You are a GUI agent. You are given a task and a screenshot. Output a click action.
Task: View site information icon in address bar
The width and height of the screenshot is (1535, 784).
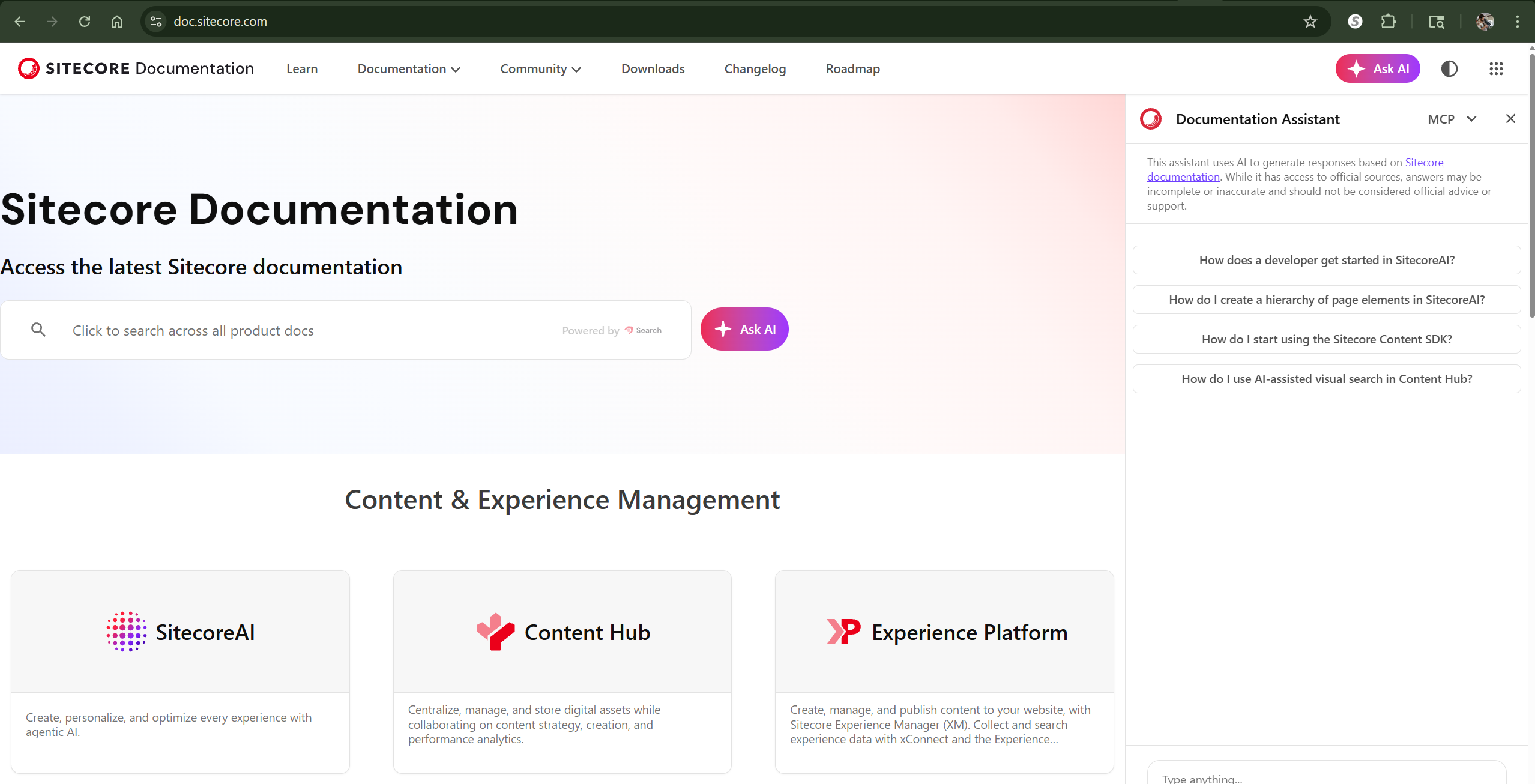tap(156, 22)
